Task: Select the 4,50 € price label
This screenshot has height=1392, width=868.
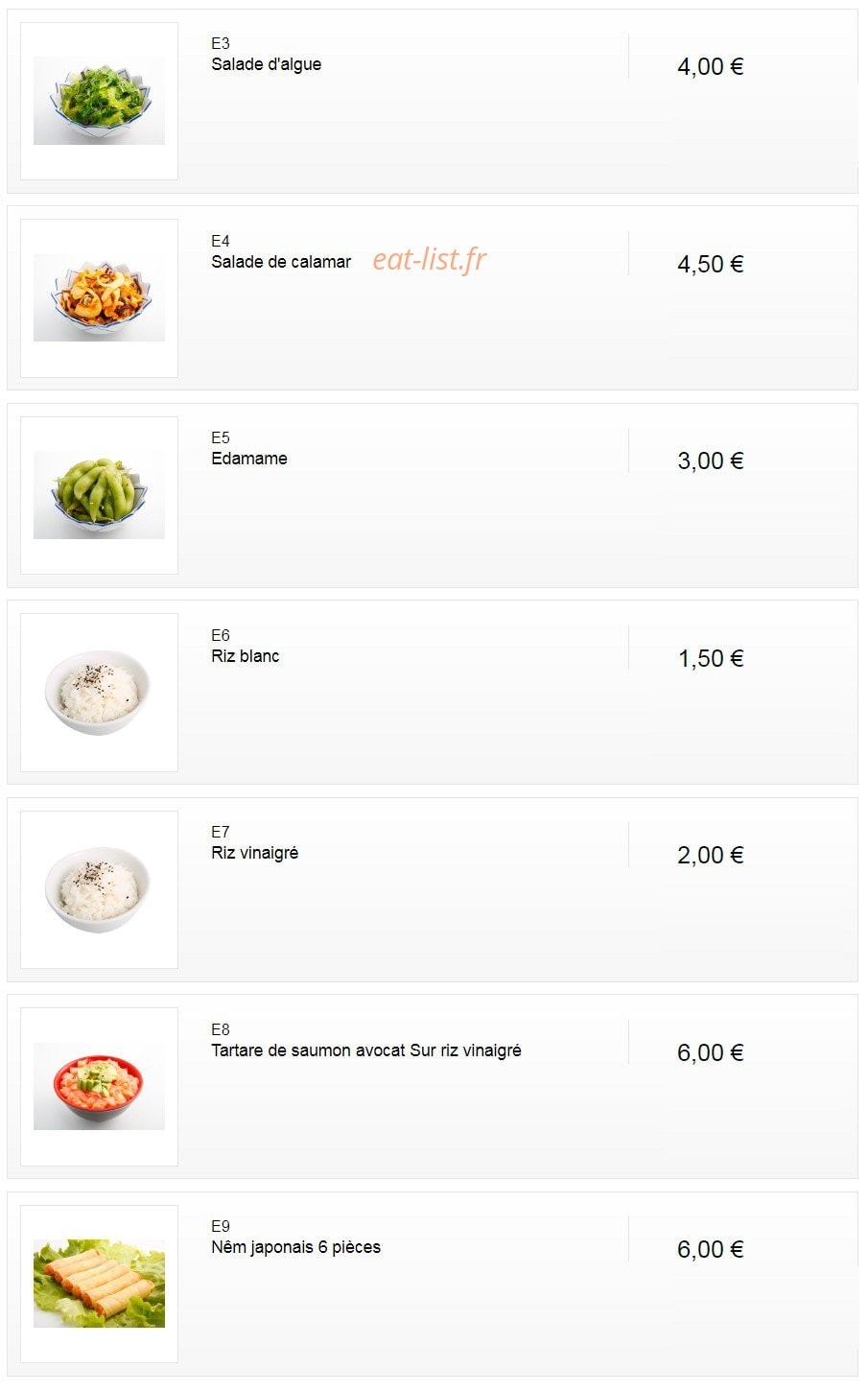Action: coord(711,265)
